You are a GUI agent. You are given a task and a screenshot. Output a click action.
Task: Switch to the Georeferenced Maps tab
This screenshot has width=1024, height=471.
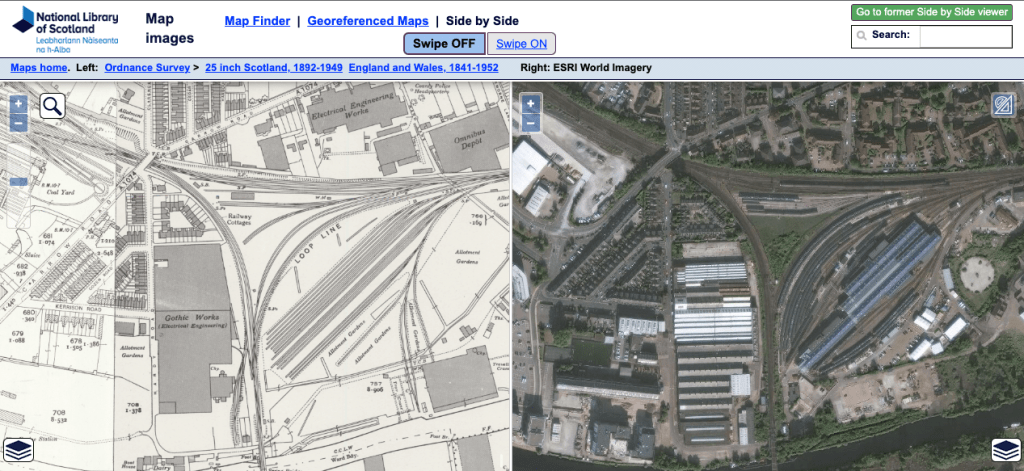coord(367,21)
